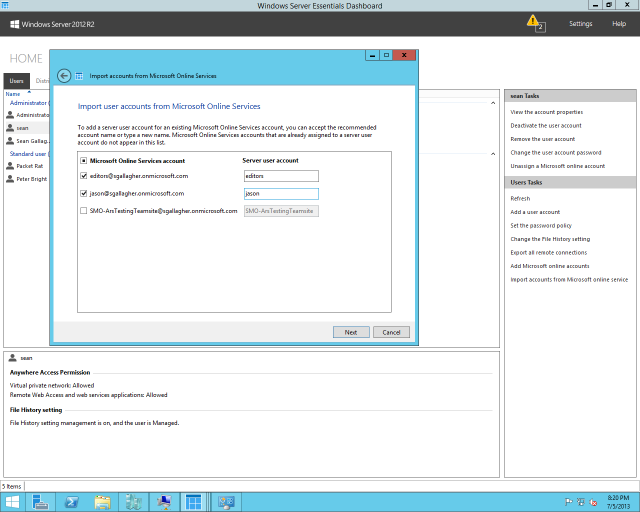Click Deactivate the user account
The image size is (640, 512).
[x=546, y=125]
